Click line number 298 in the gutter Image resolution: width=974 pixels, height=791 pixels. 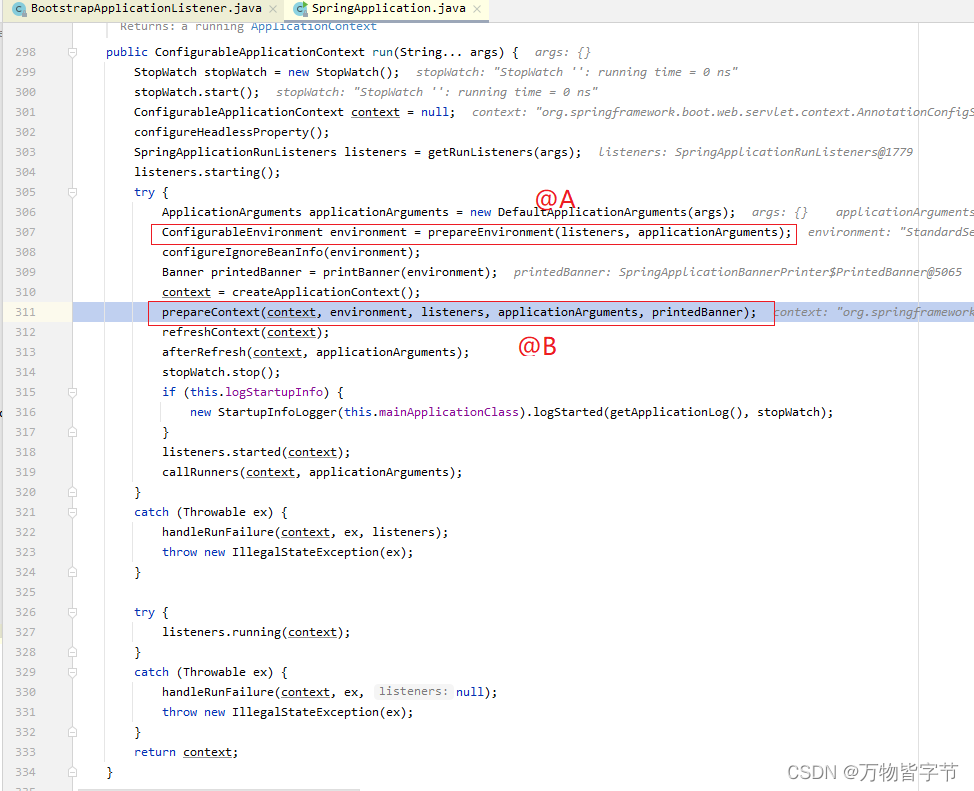pos(25,52)
